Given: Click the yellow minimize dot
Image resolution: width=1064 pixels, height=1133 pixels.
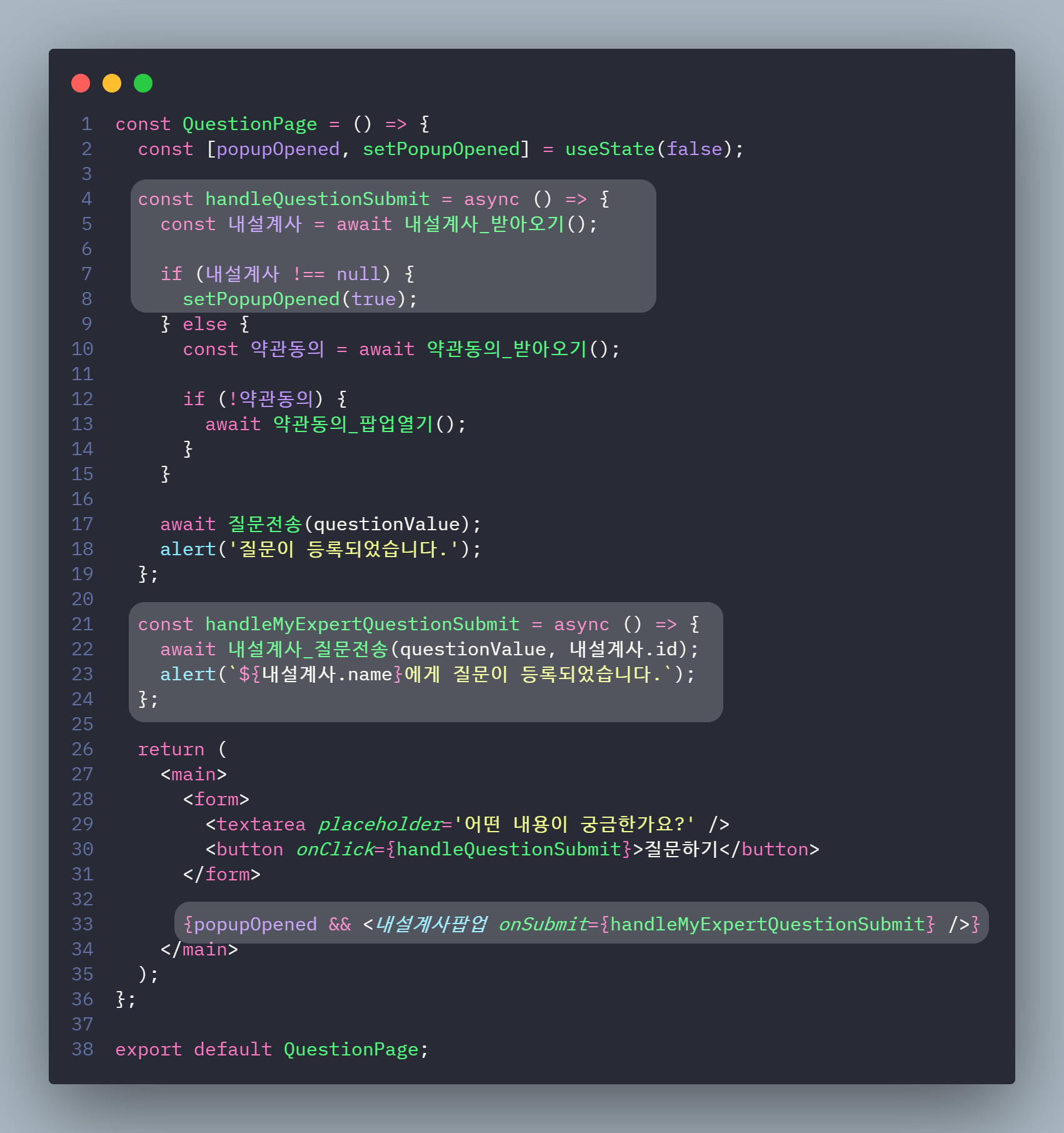Looking at the screenshot, I should point(112,83).
